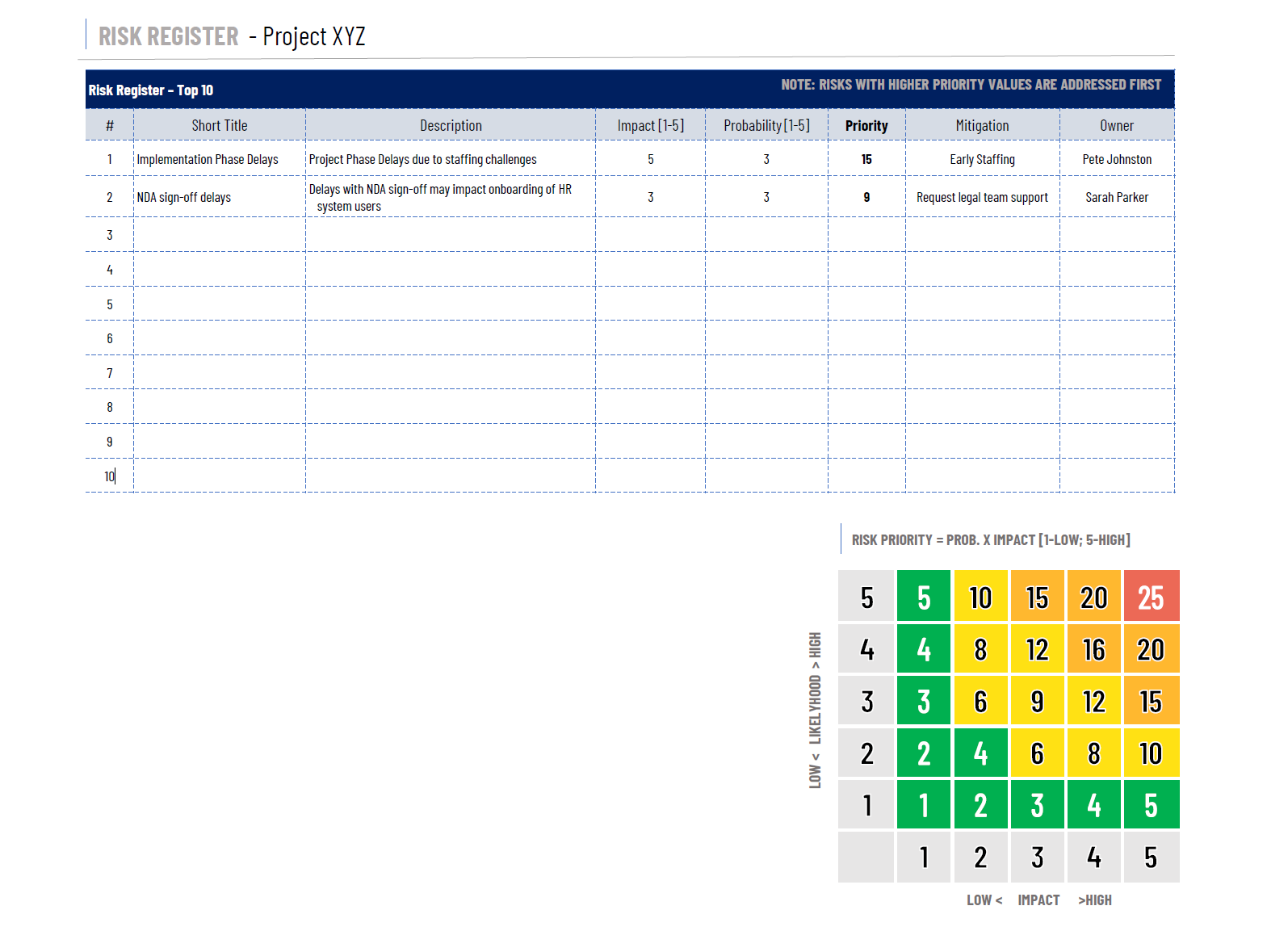Click the yellow 9 cell in risk matrix
This screenshot has width=1267, height=952.
(1037, 701)
